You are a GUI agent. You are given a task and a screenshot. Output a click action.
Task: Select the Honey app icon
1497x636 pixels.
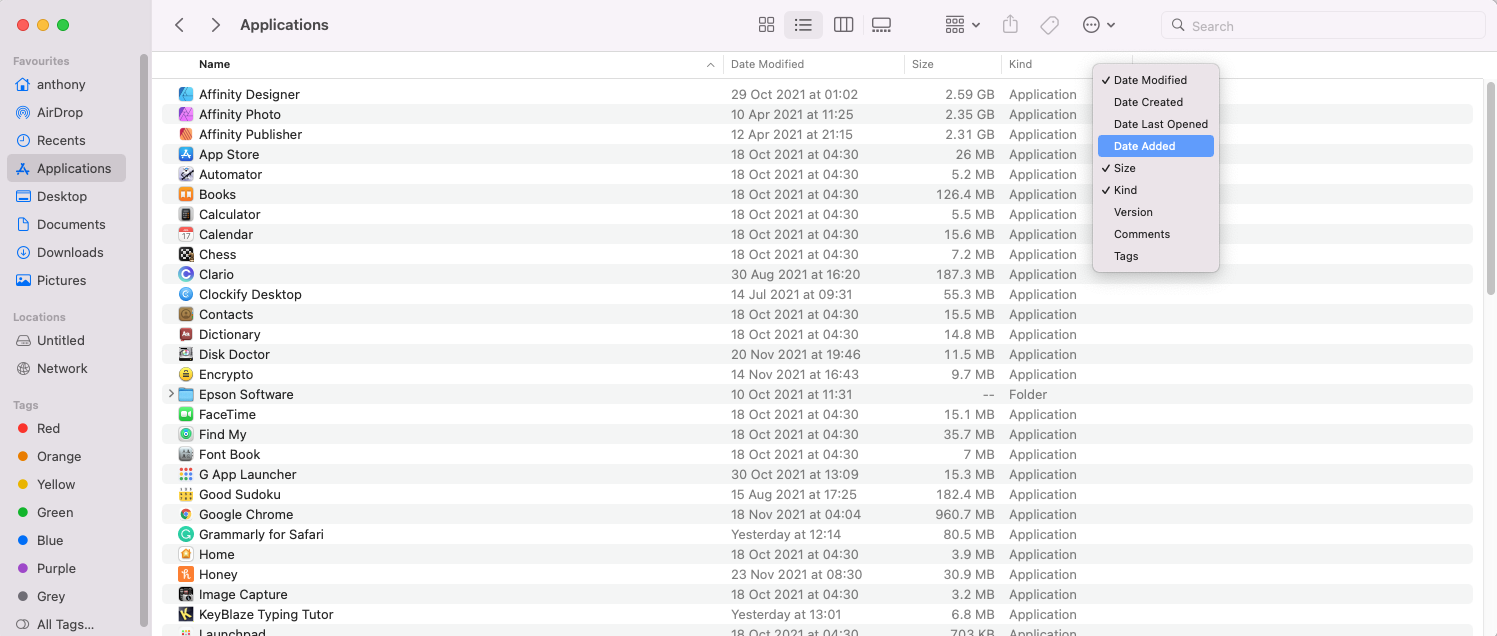click(186, 574)
